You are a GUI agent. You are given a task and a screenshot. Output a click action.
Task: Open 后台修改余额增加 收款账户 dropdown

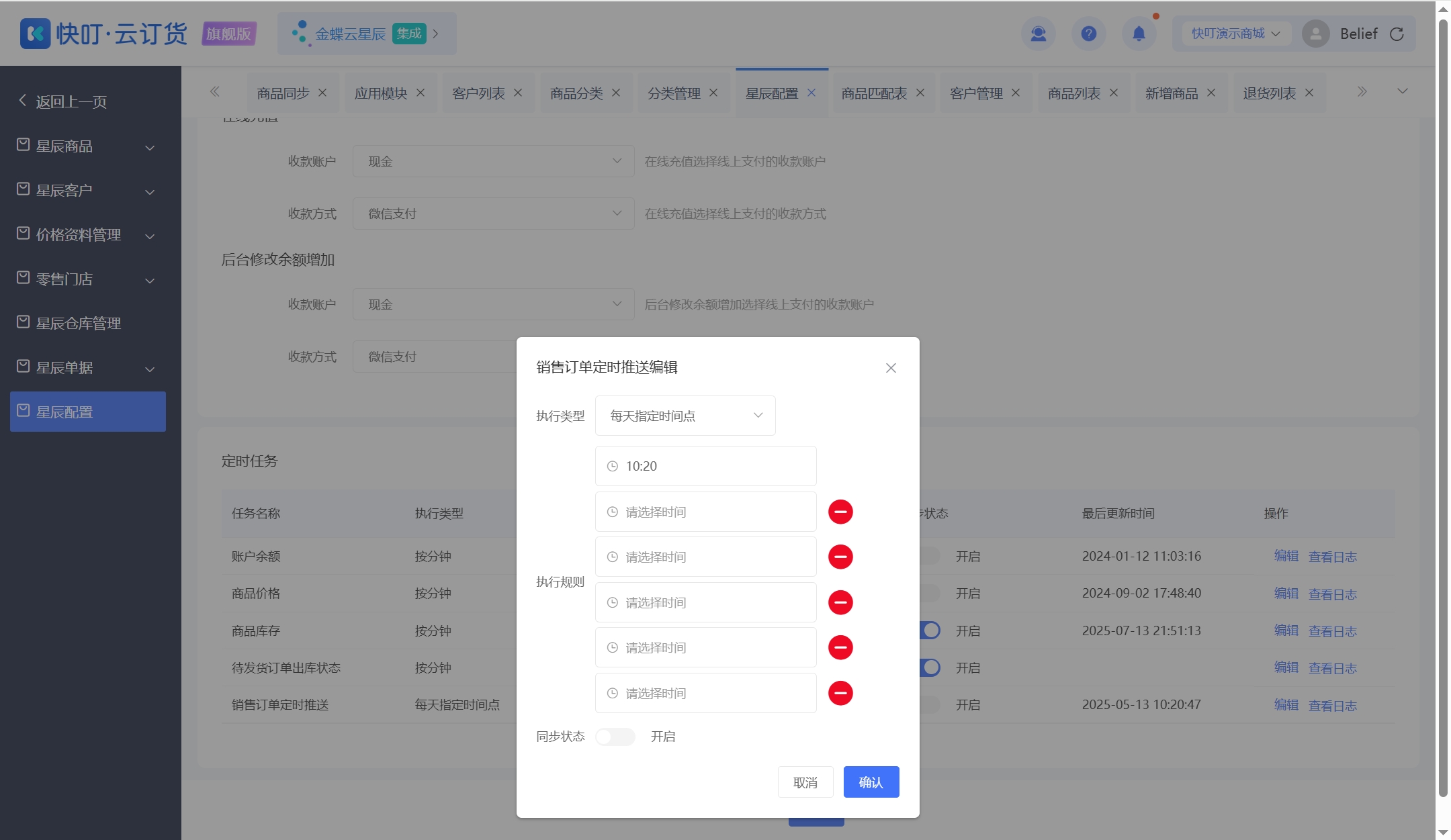pyautogui.click(x=494, y=304)
